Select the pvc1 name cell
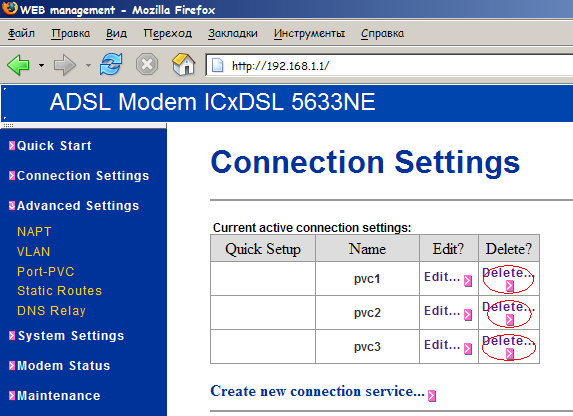573x416 pixels. [x=367, y=279]
